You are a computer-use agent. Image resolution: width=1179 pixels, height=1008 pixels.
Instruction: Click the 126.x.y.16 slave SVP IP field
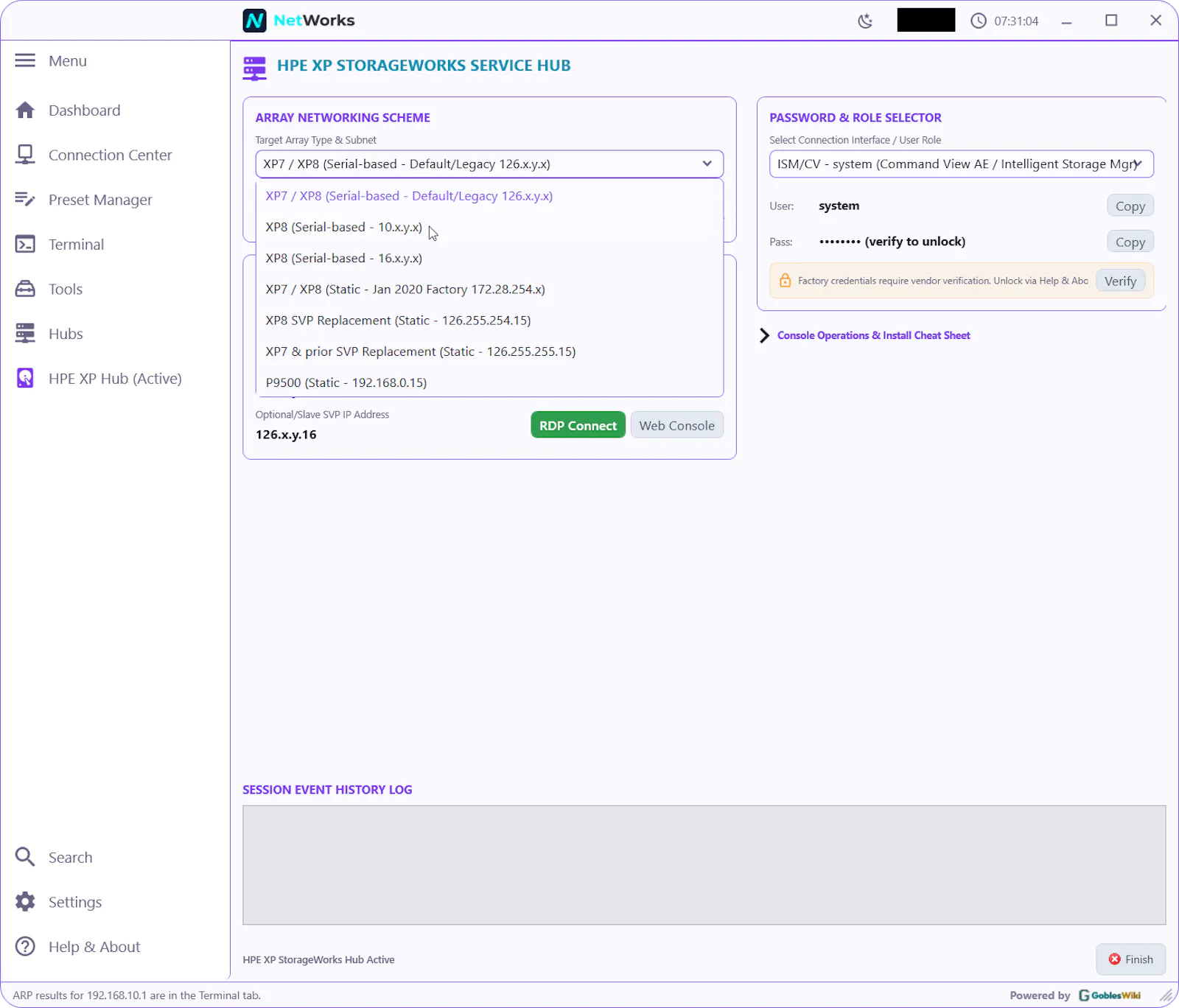point(286,435)
